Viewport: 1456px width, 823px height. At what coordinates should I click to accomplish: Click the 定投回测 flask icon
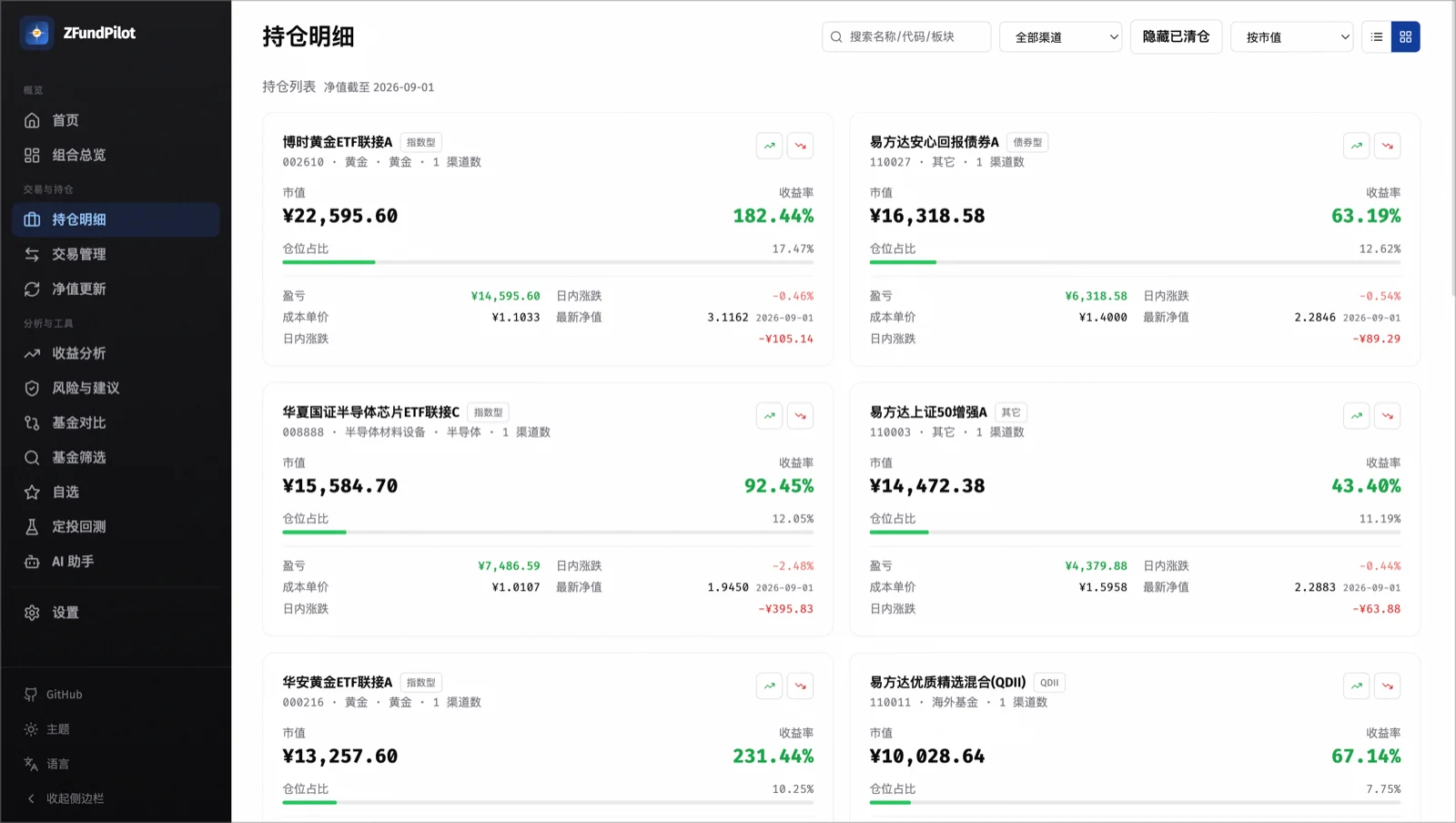point(32,526)
